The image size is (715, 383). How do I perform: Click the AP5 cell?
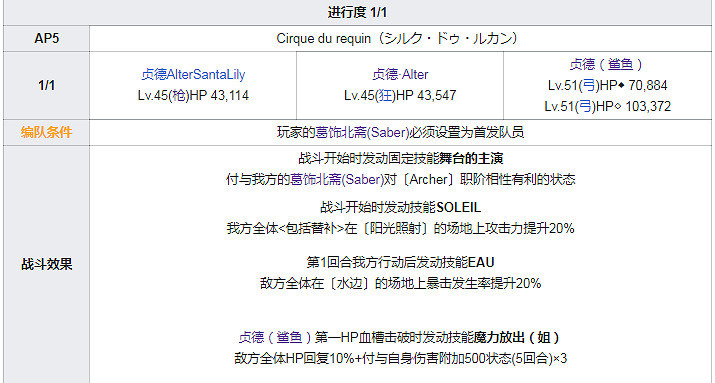[47, 38]
